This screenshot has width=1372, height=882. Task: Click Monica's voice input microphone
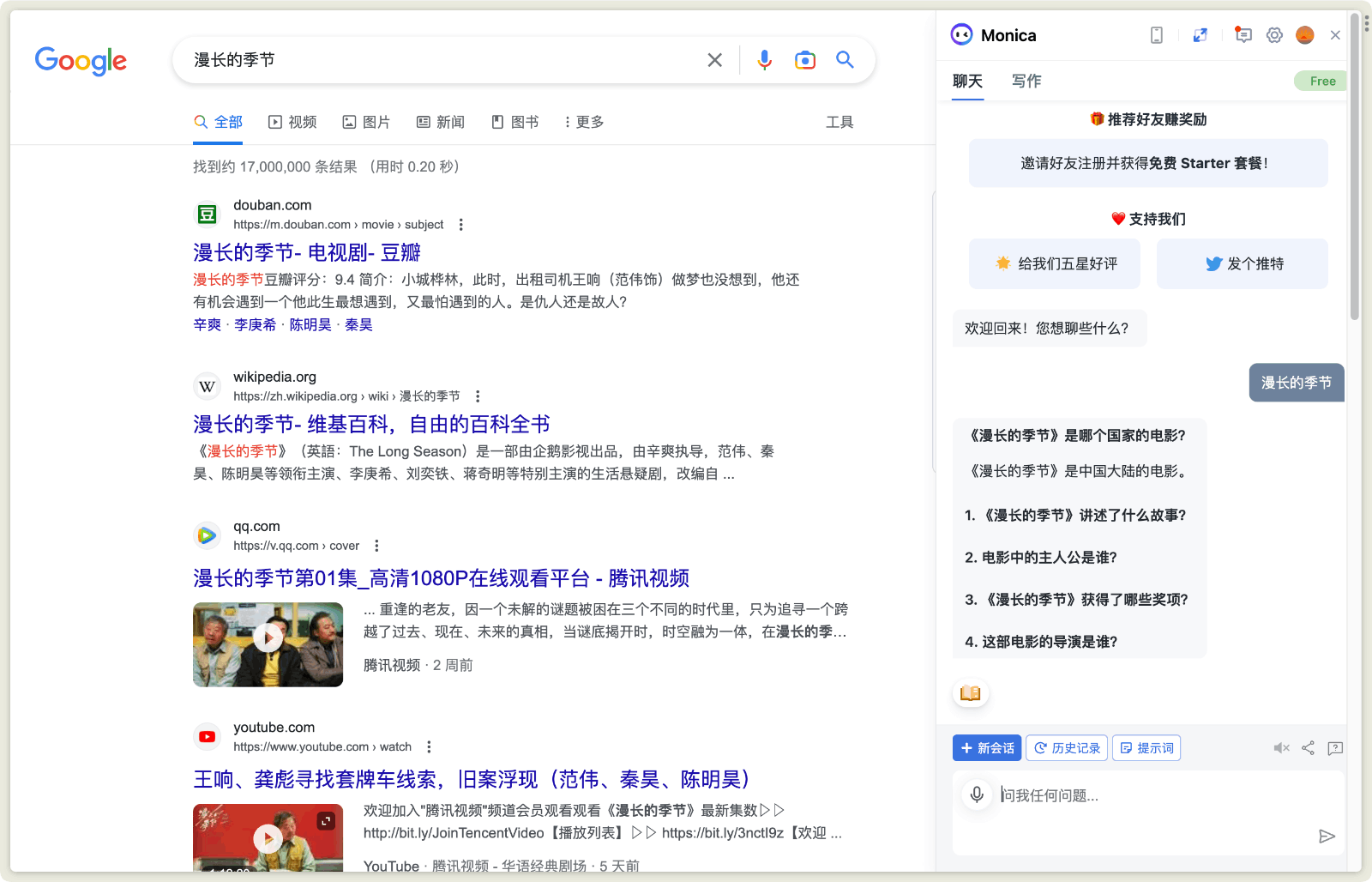pos(977,794)
